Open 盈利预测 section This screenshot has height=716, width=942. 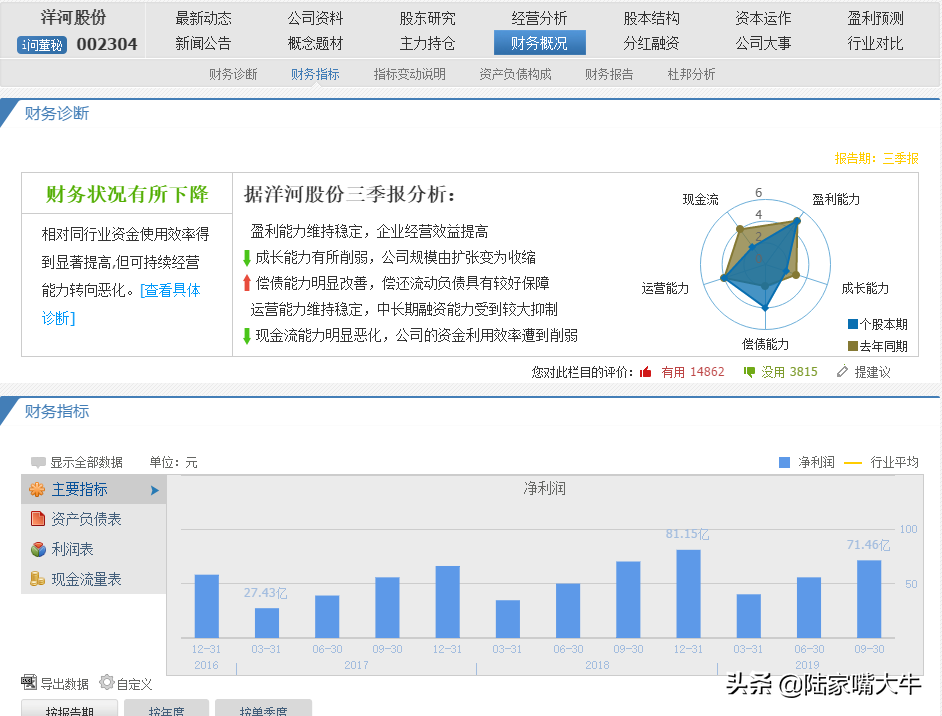click(x=875, y=19)
